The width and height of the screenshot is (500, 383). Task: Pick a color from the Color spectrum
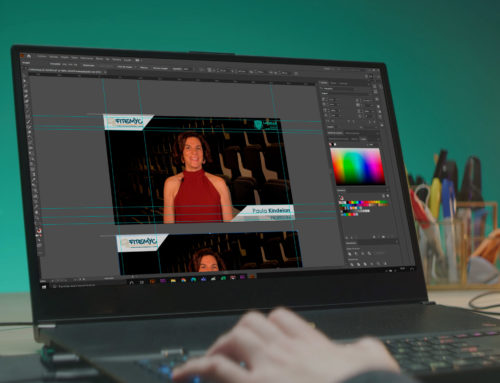tap(359, 167)
